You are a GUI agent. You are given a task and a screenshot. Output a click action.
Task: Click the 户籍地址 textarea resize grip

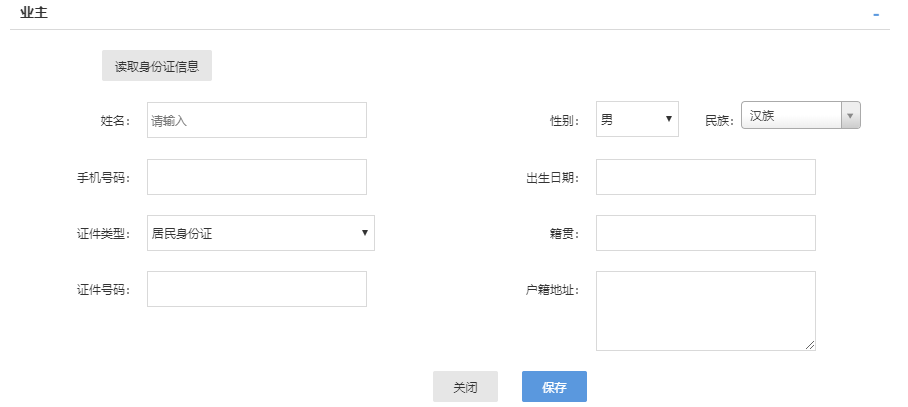(810, 345)
